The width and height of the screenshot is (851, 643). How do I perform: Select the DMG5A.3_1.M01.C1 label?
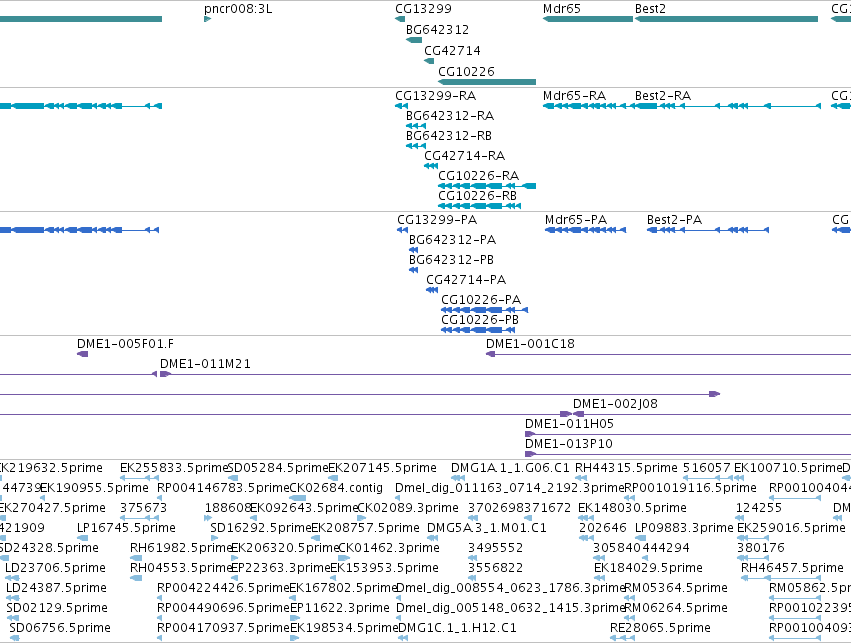[487, 529]
